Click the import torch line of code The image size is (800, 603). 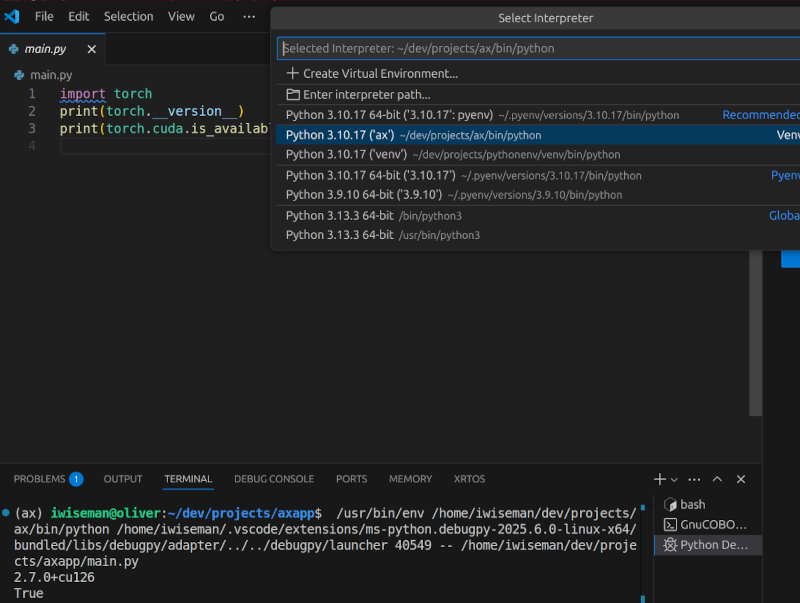106,94
